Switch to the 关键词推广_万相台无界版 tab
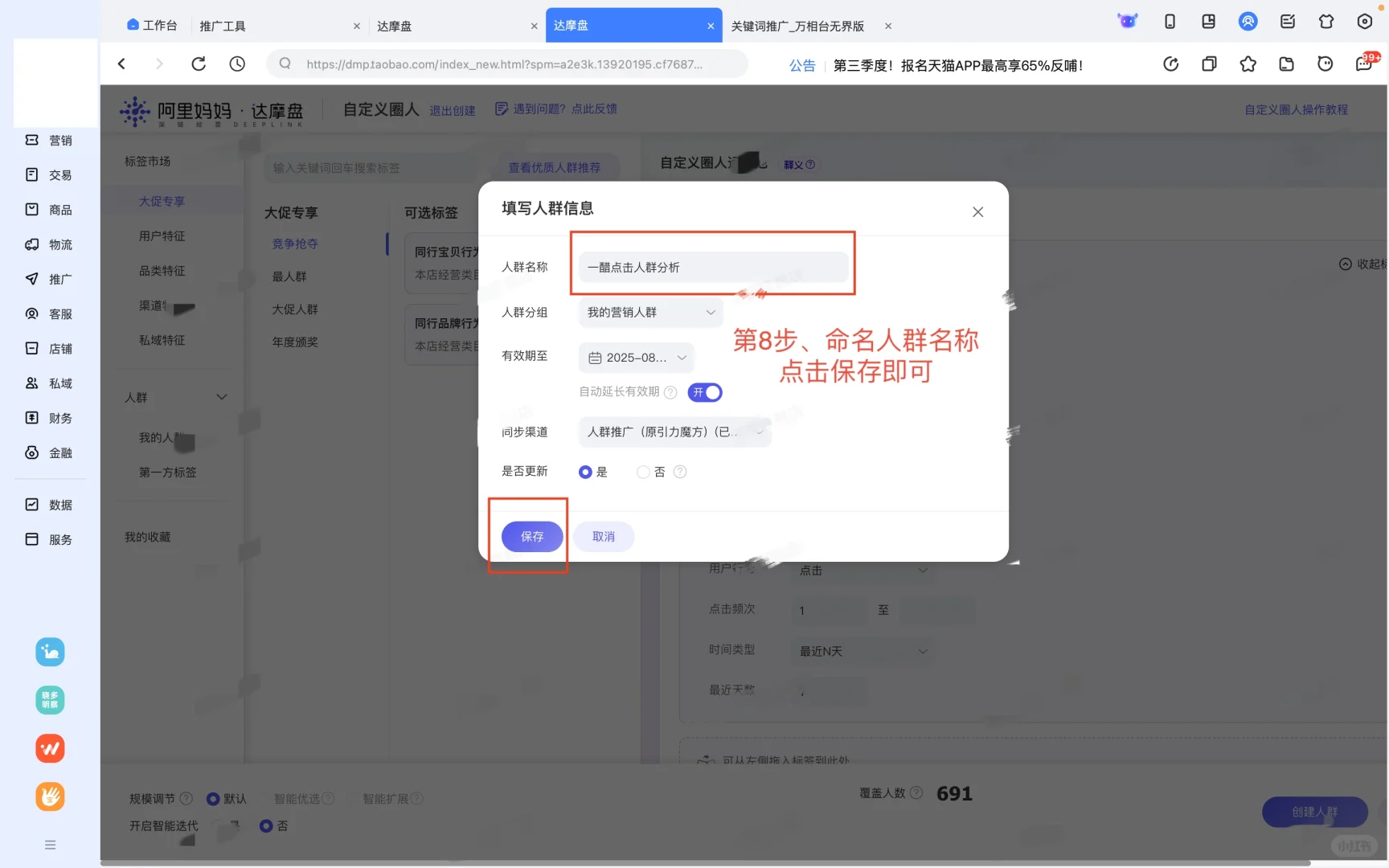 pyautogui.click(x=797, y=26)
